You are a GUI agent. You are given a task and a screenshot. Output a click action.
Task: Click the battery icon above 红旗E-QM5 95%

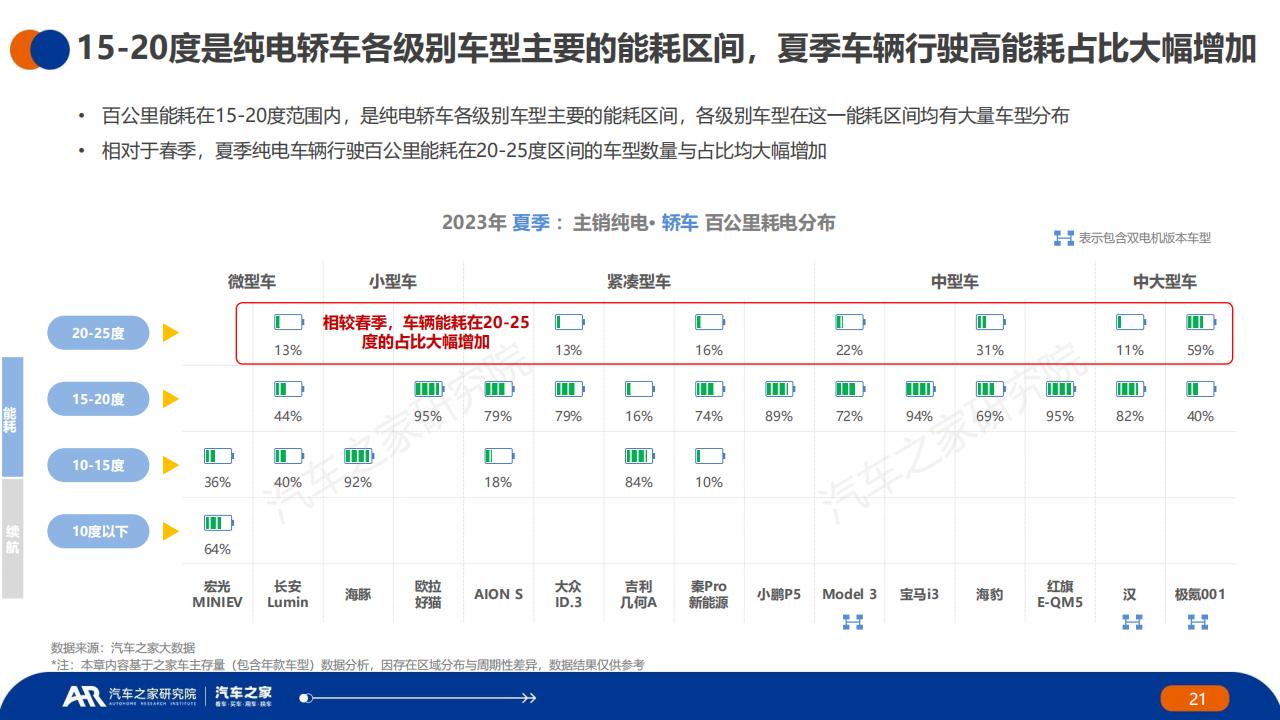point(1060,389)
